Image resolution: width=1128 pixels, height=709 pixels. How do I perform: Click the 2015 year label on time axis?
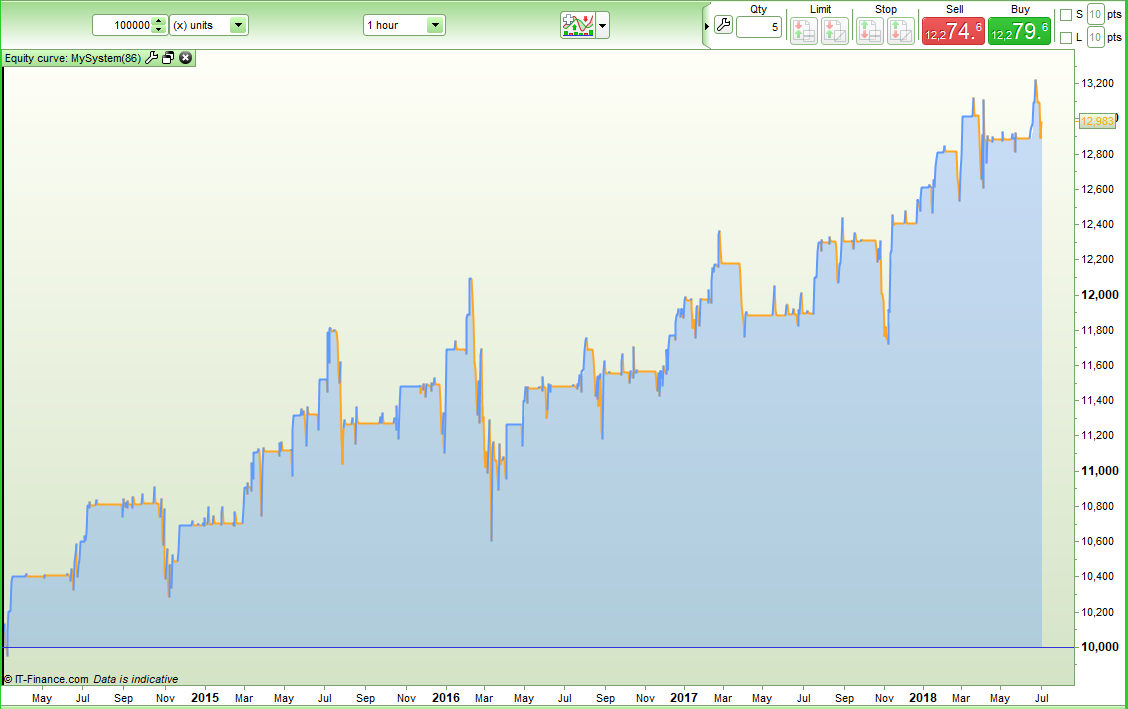coord(205,697)
